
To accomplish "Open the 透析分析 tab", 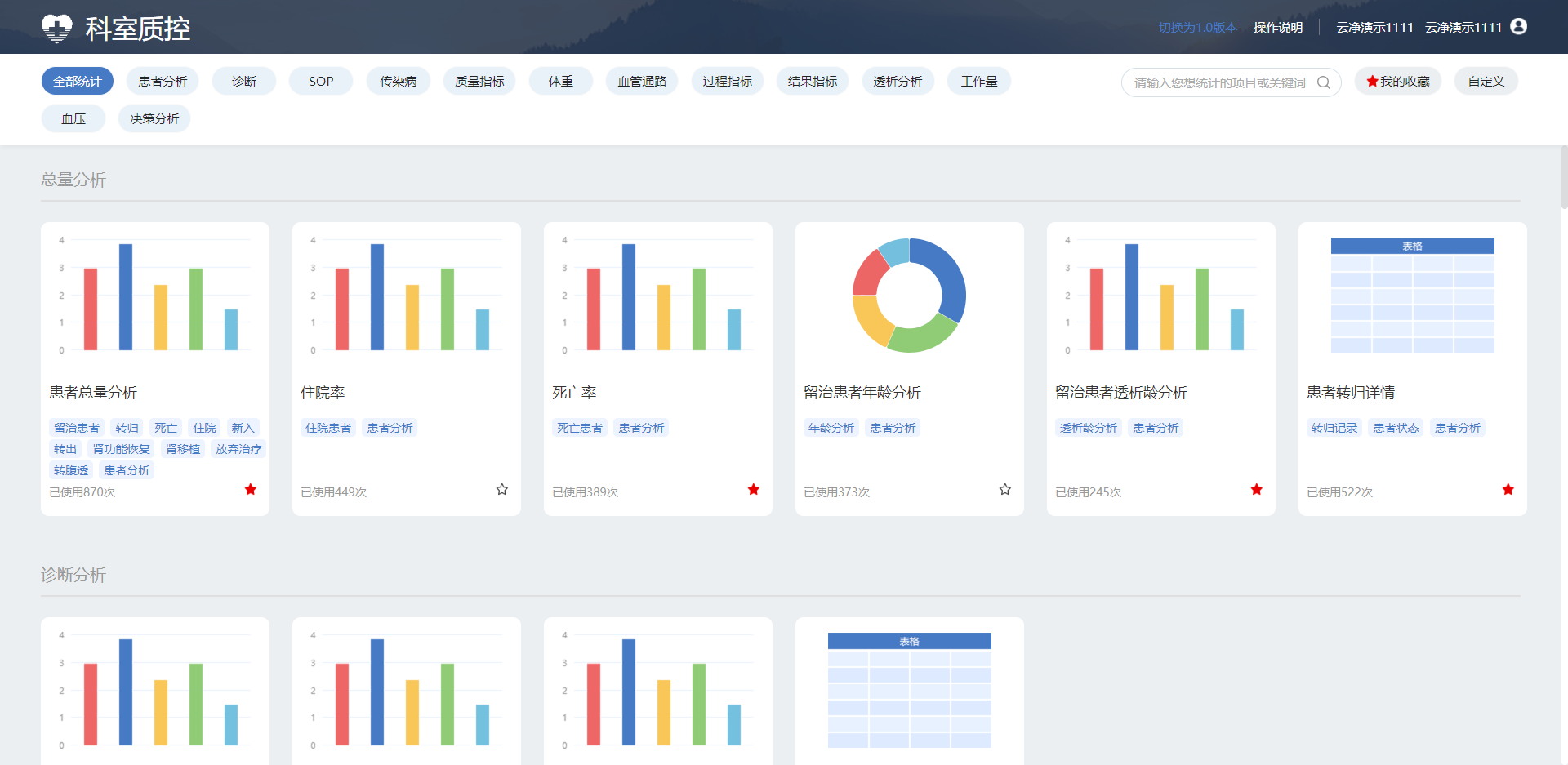I will pos(898,82).
